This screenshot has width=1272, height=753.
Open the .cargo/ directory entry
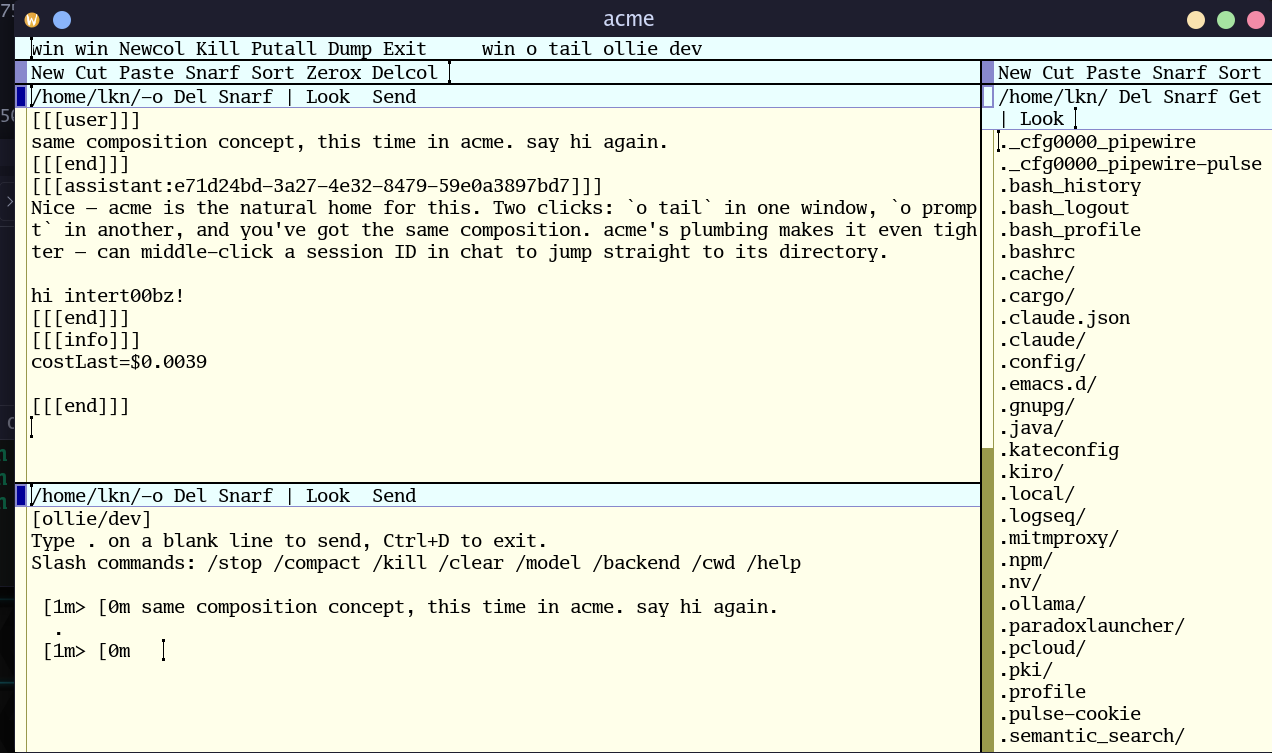click(x=1036, y=296)
